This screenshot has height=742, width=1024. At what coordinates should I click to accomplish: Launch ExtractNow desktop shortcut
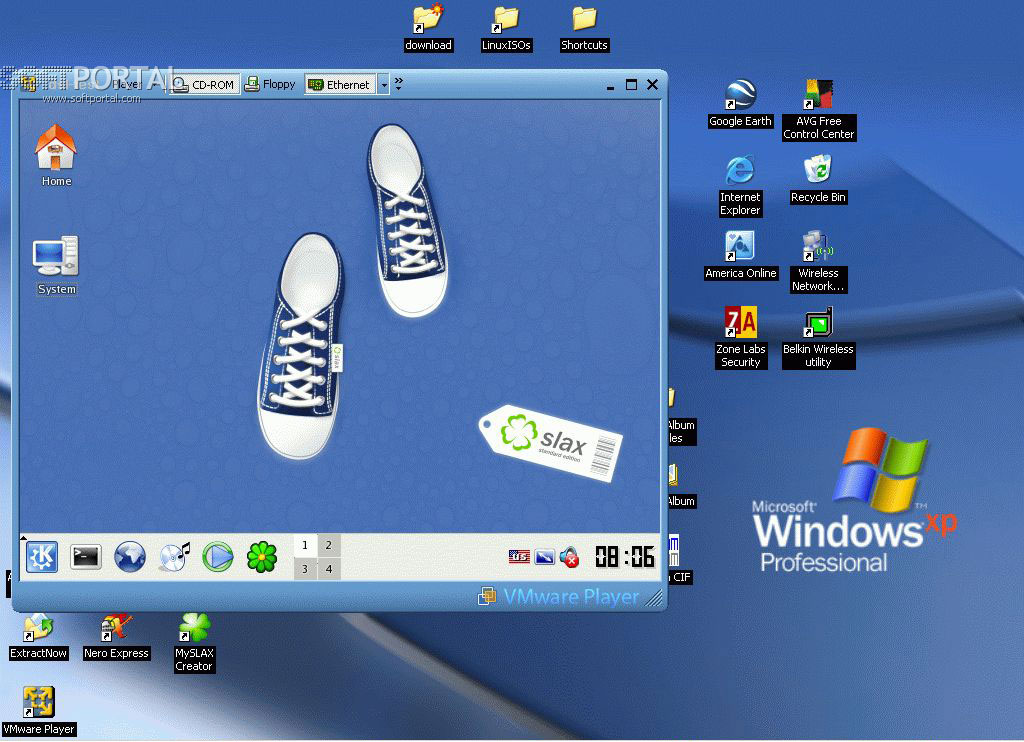(39, 637)
